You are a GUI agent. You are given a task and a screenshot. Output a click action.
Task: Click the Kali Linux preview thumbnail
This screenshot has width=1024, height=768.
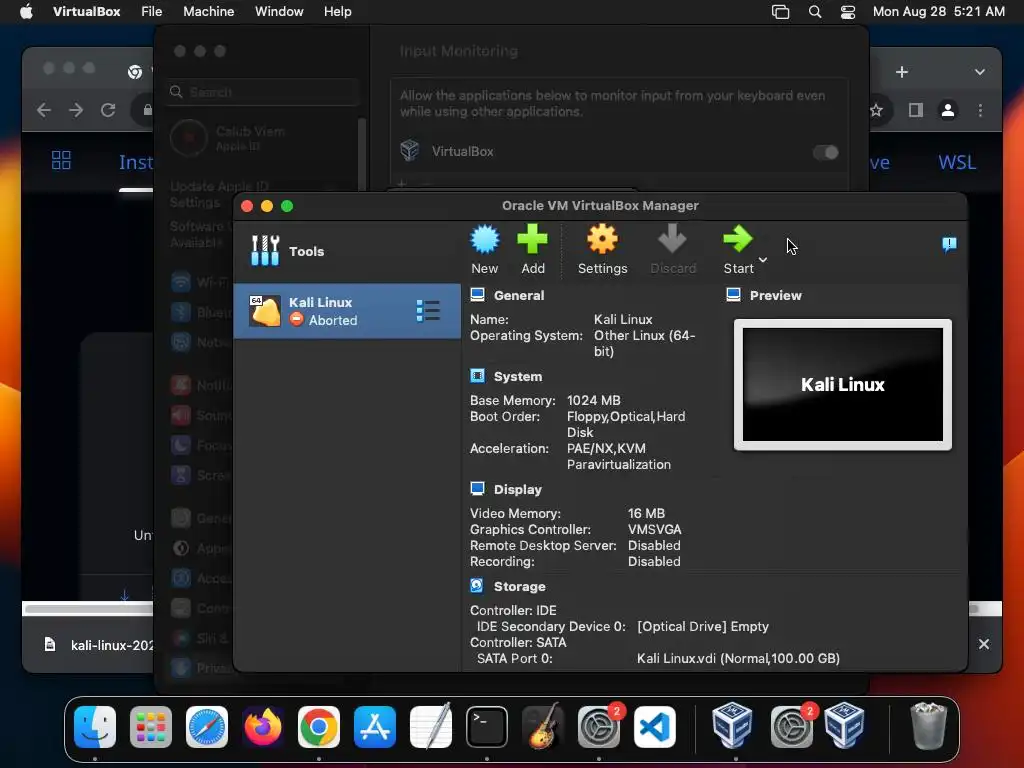842,385
